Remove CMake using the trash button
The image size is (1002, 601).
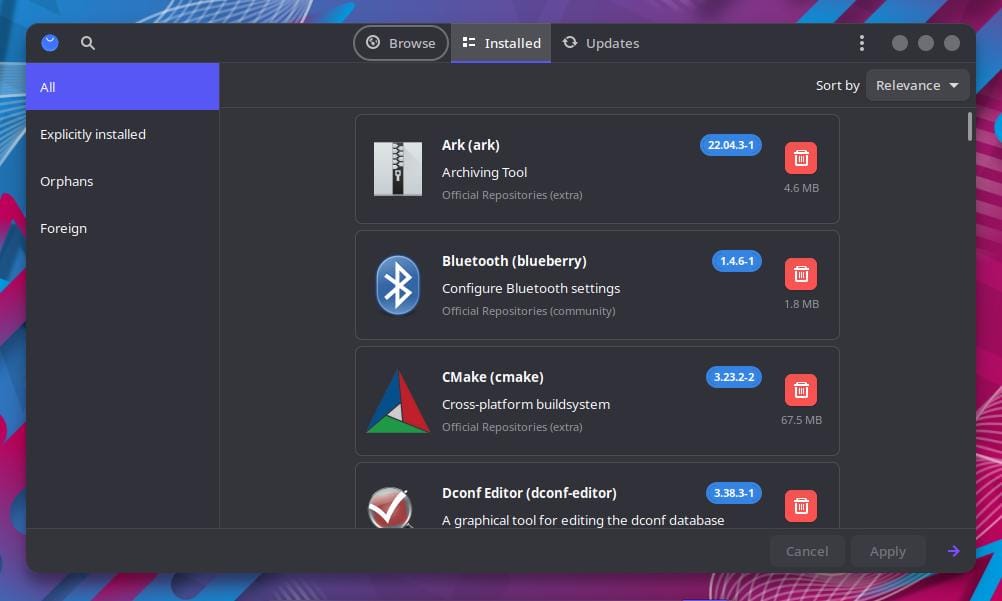pos(801,390)
